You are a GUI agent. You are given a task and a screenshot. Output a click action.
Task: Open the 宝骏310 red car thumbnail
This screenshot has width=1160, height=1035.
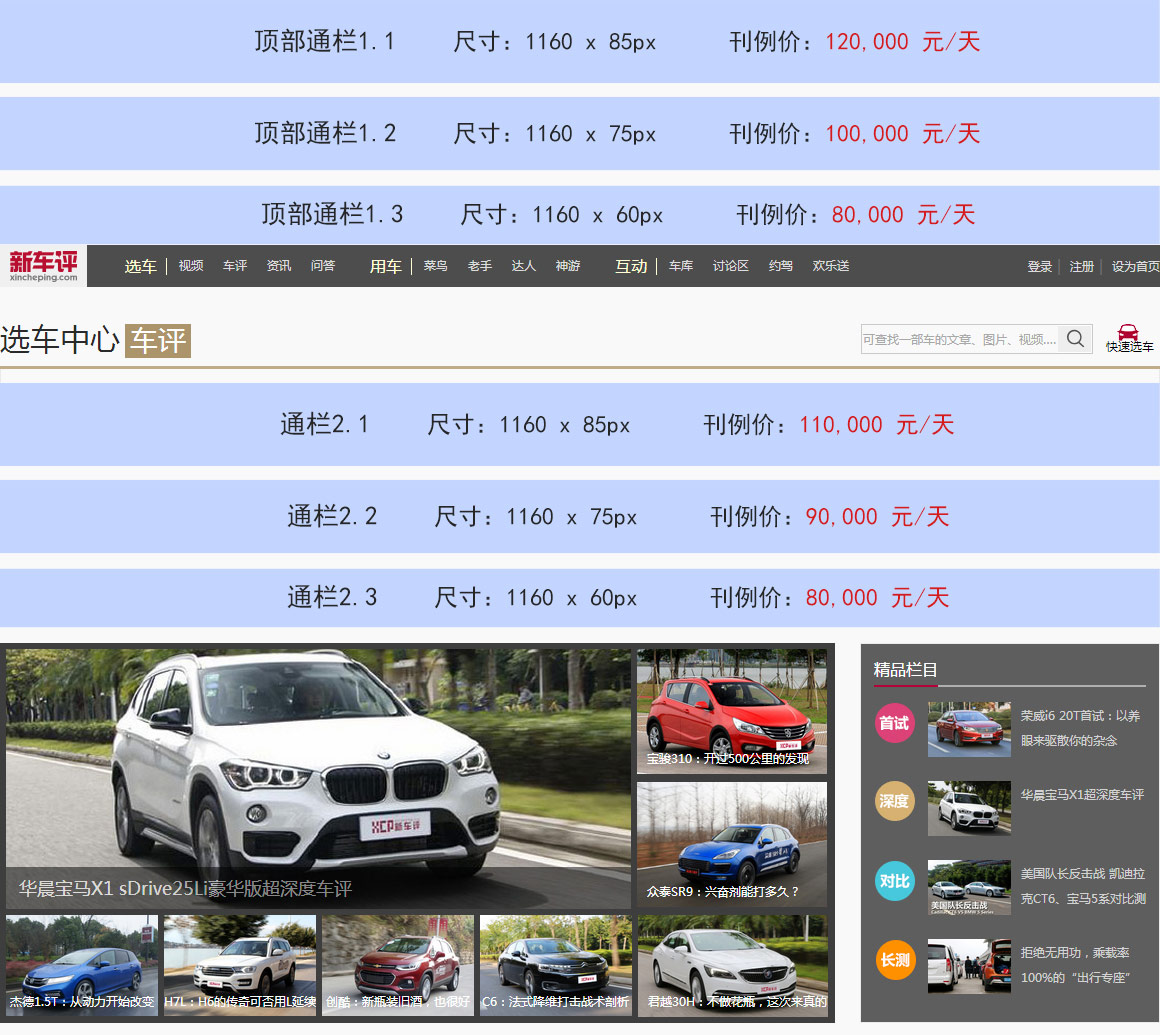732,711
